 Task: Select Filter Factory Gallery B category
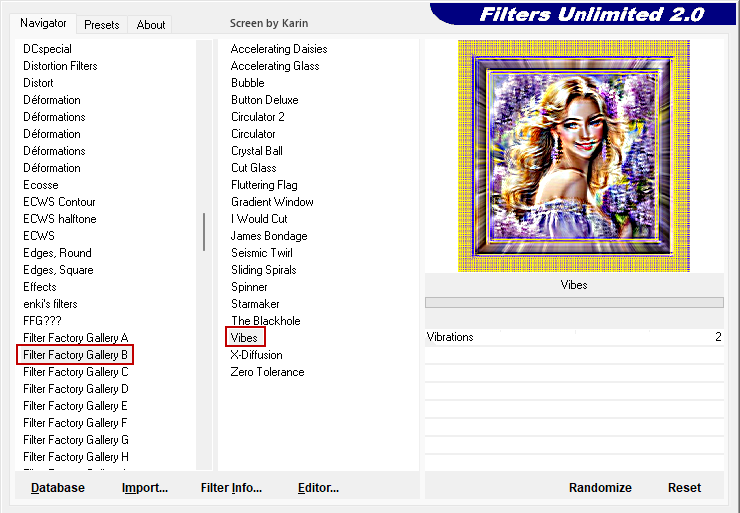tap(76, 355)
